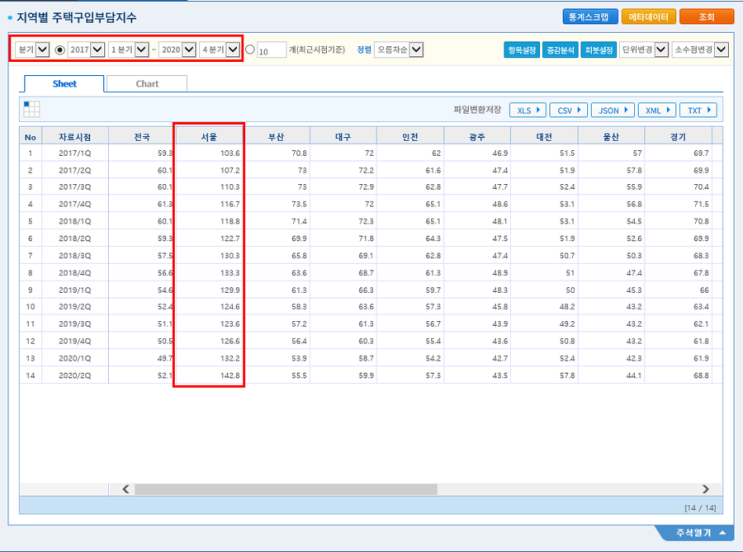The height and width of the screenshot is (552, 743).
Task: Select the recent count radio button
Action: click(250, 49)
